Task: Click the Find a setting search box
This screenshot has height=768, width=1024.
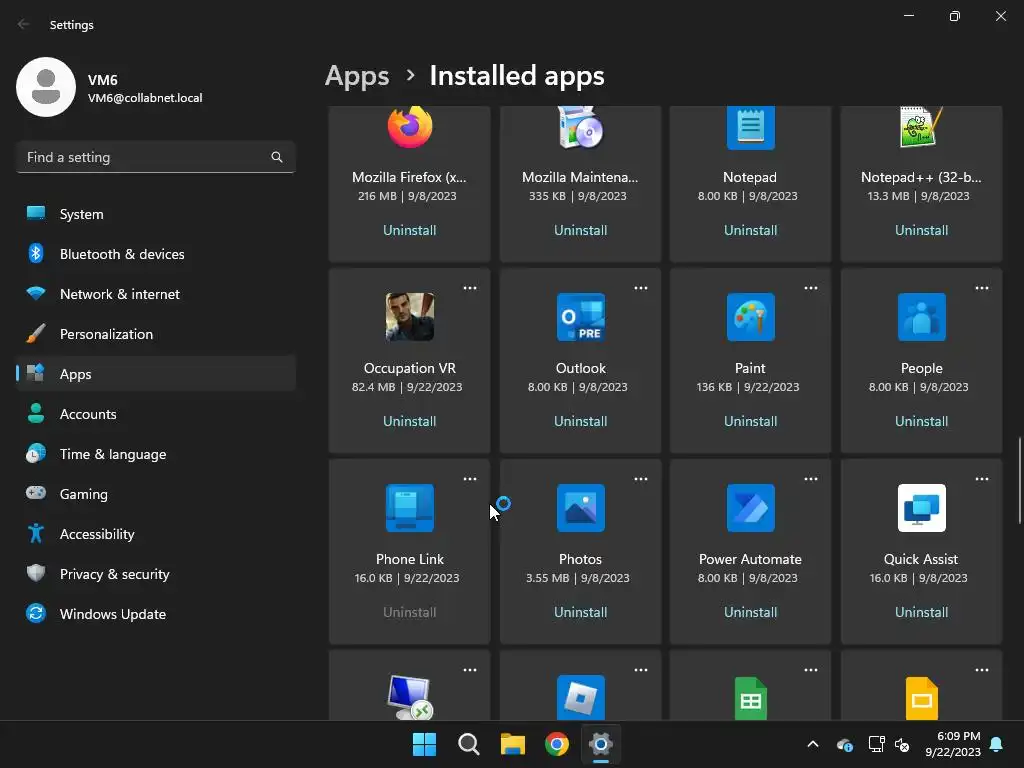Action: tap(156, 157)
